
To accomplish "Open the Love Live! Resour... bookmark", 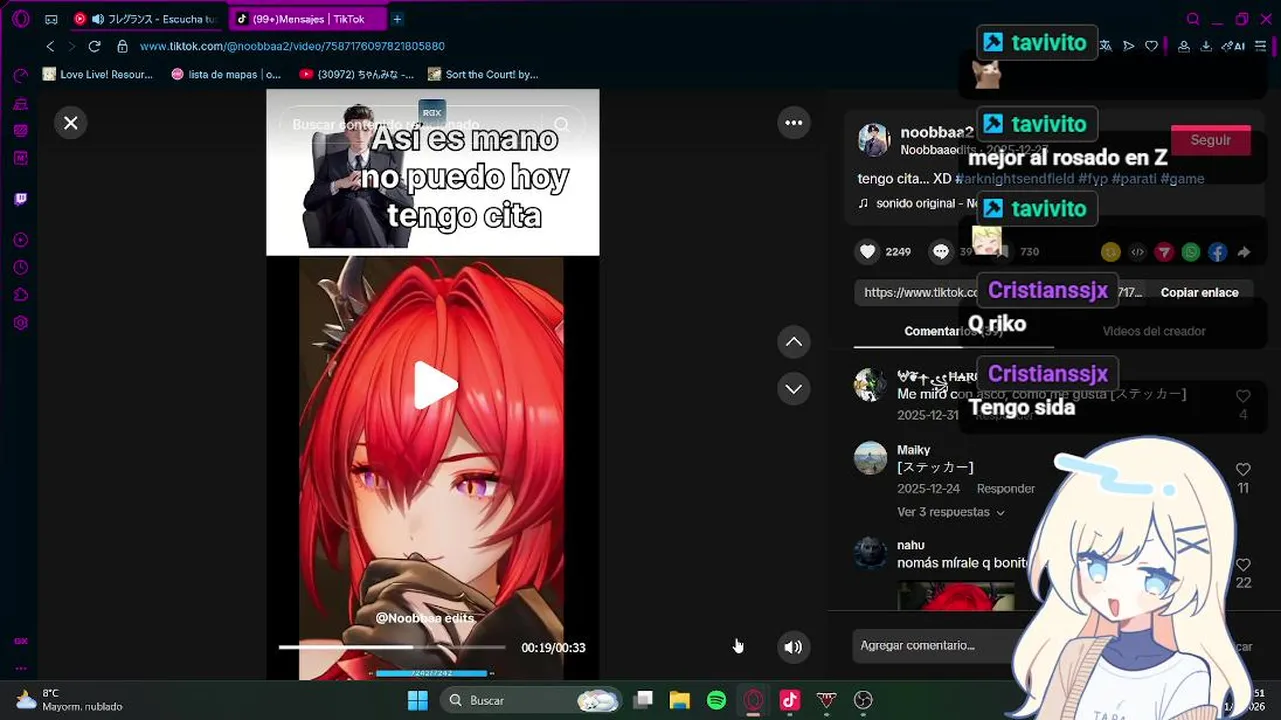I will point(98,74).
